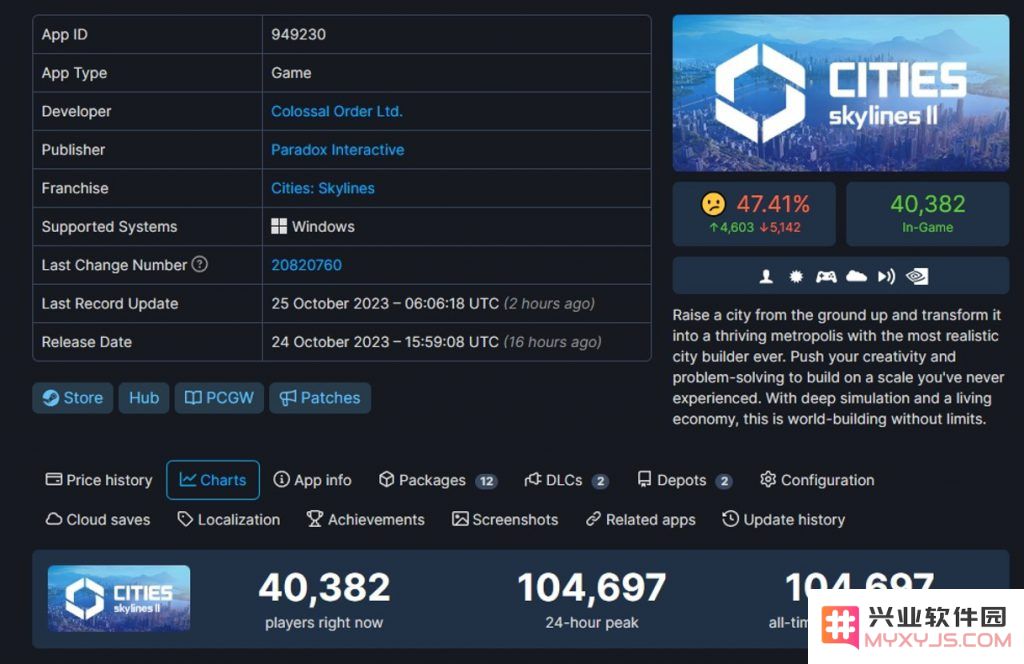1024x664 pixels.
Task: Click the Windows logo in Supported Systems
Action: pyautogui.click(x=279, y=227)
